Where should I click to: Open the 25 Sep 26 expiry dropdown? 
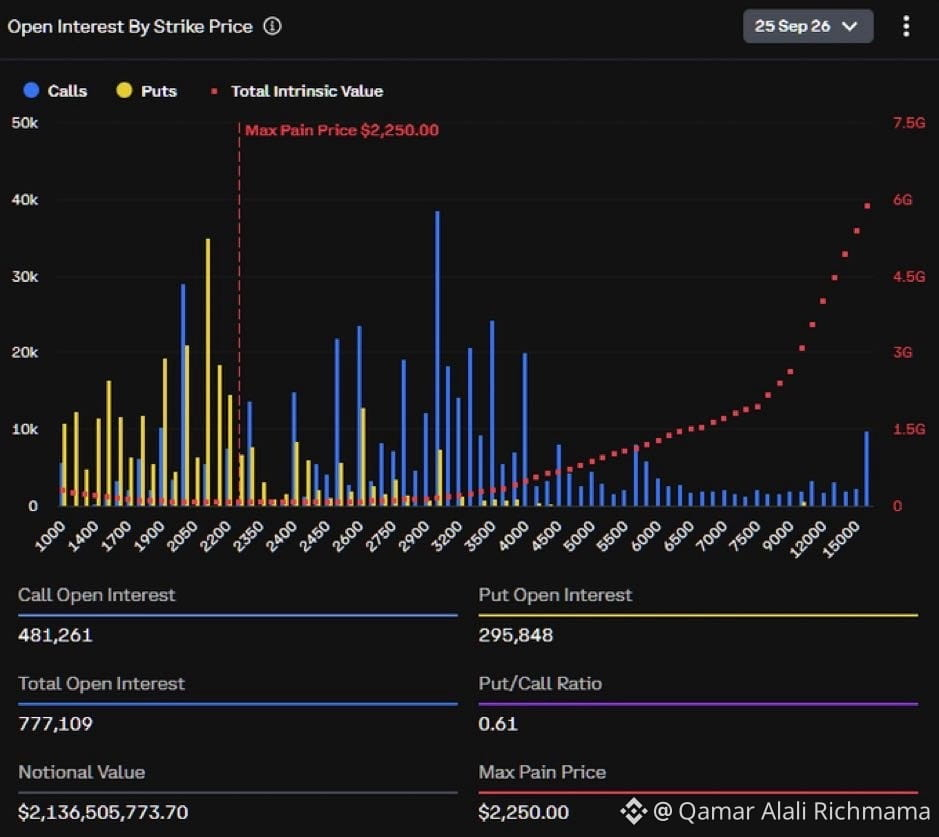point(808,26)
